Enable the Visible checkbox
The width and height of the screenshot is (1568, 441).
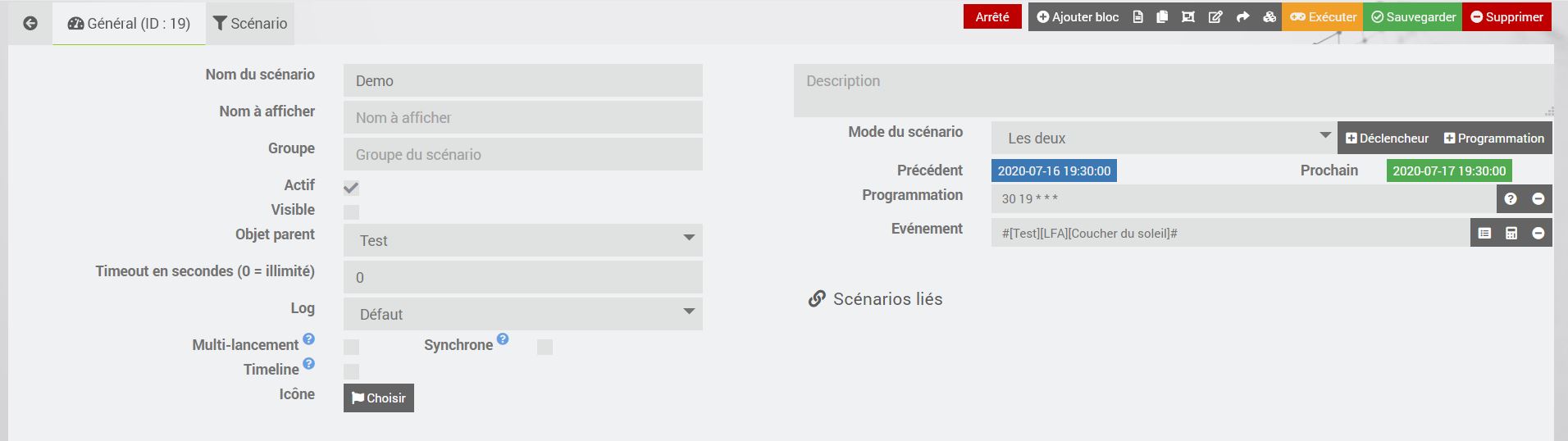tap(351, 212)
